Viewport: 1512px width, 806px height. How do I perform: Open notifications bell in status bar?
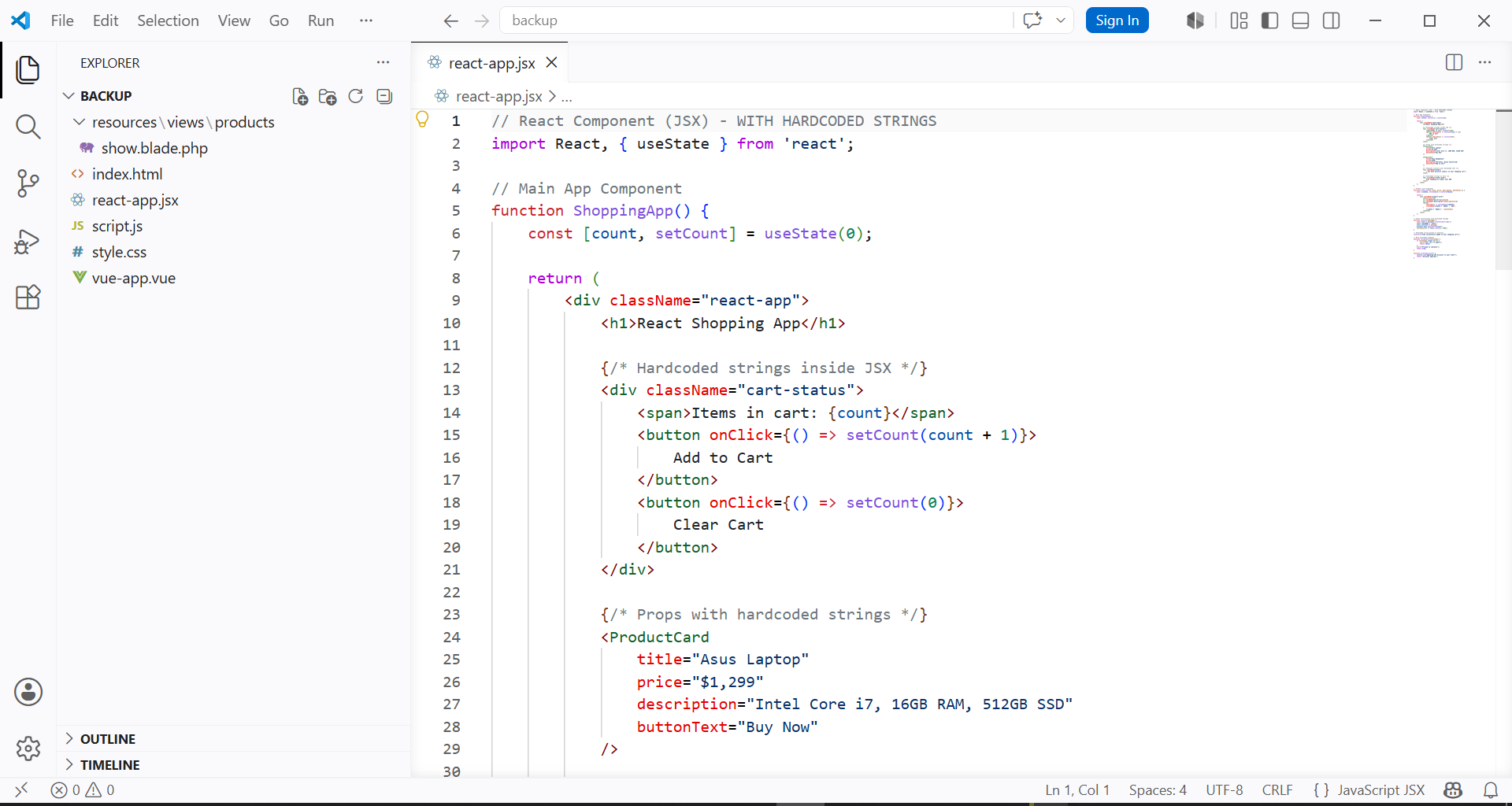tap(1491, 789)
